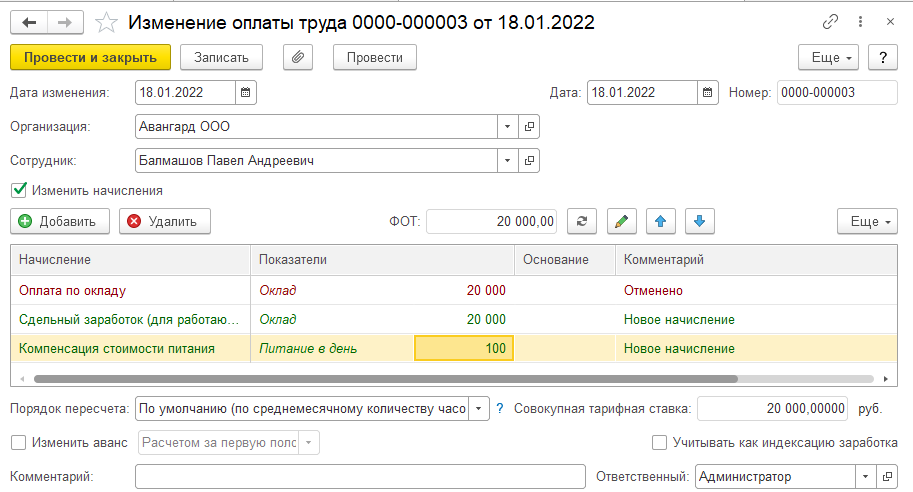Open the Ответственный dropdown list
913x492 pixels.
coord(864,477)
